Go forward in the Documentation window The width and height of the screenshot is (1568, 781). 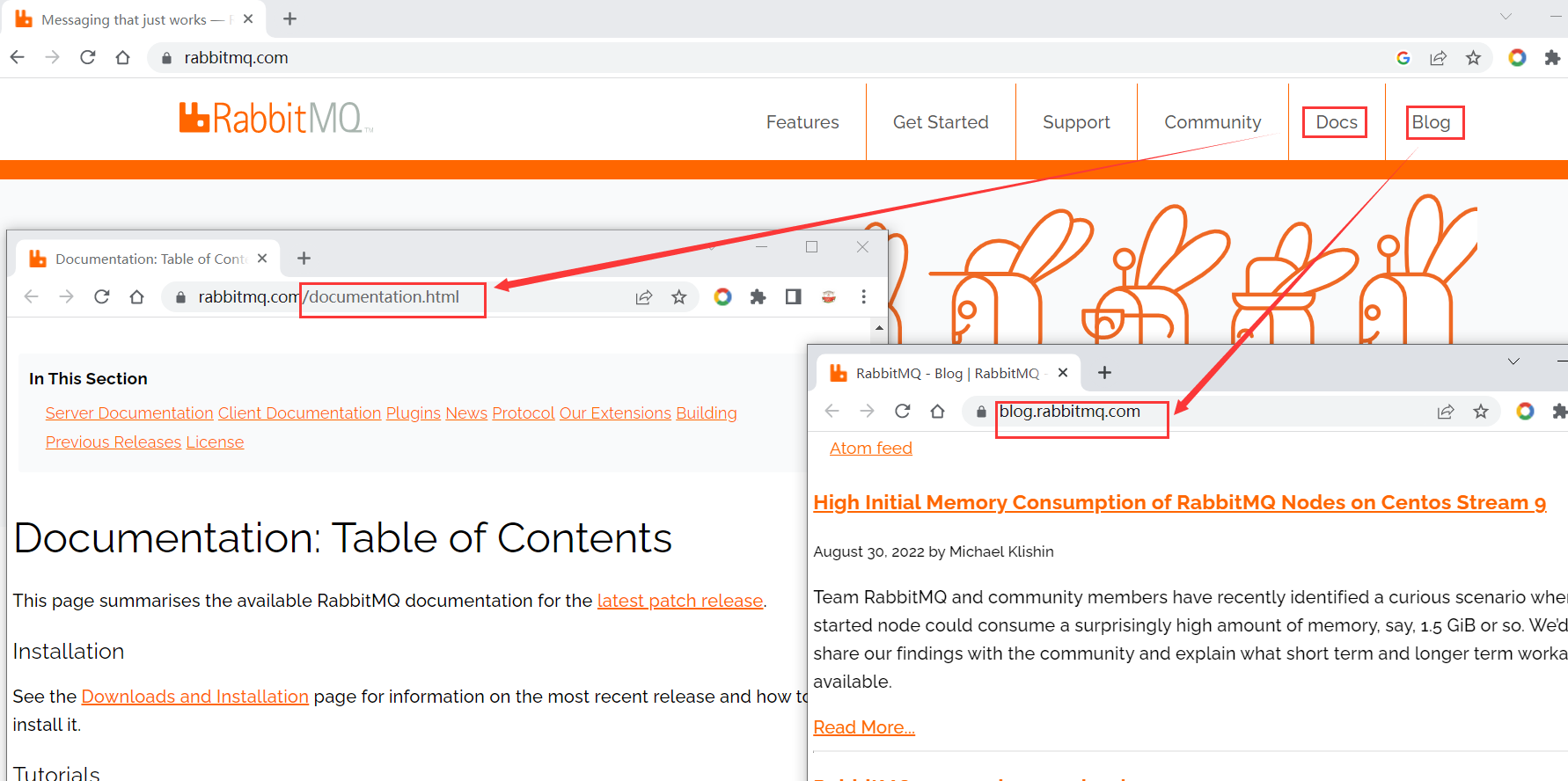(67, 296)
